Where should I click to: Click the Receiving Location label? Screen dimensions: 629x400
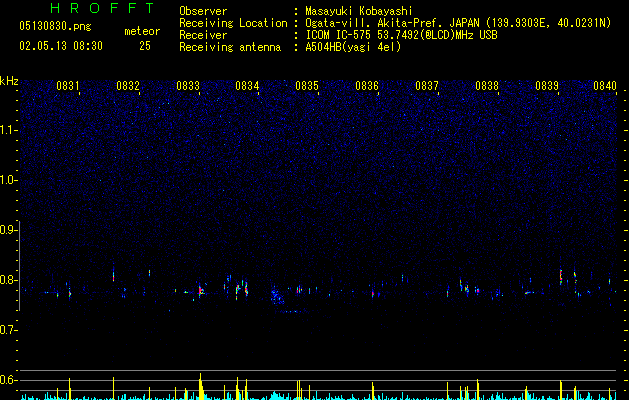point(233,23)
